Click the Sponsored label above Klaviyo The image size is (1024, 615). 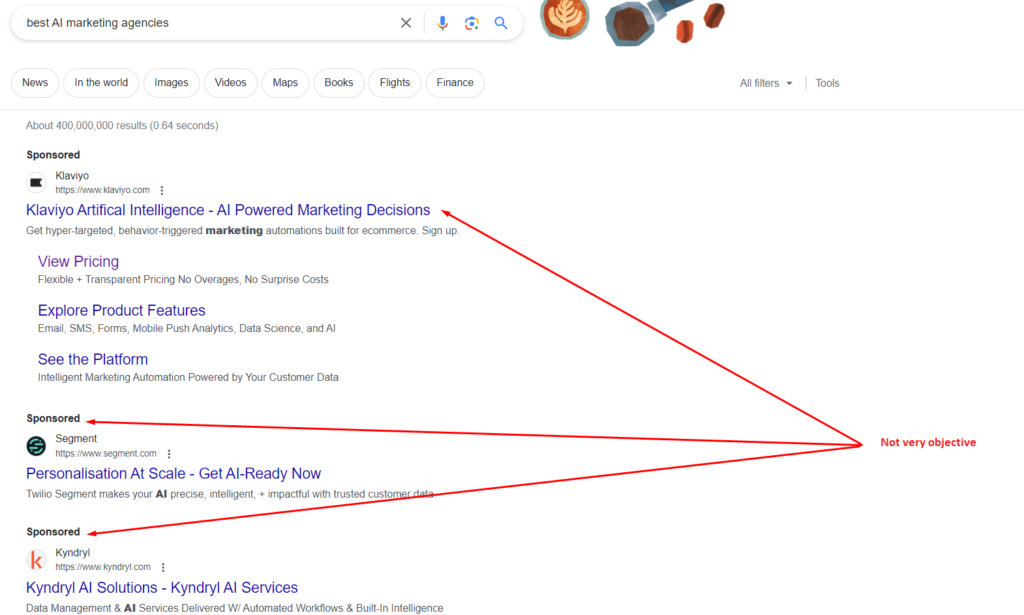tap(53, 155)
